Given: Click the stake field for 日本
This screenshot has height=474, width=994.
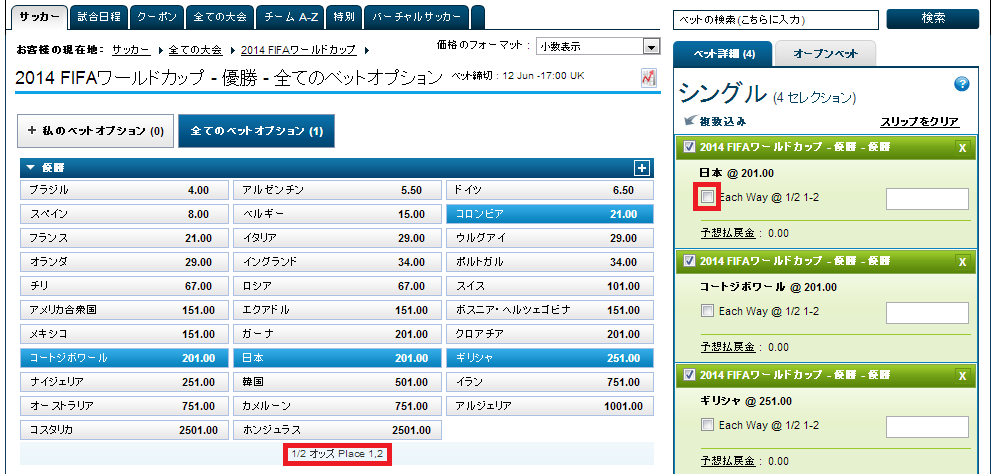Looking at the screenshot, I should [927, 198].
